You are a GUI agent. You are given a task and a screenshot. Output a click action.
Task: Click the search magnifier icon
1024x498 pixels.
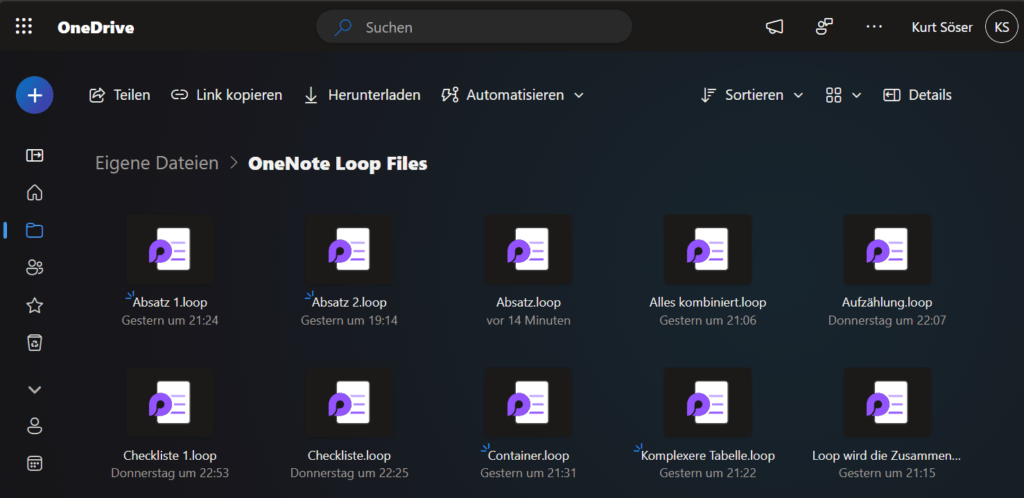[343, 27]
